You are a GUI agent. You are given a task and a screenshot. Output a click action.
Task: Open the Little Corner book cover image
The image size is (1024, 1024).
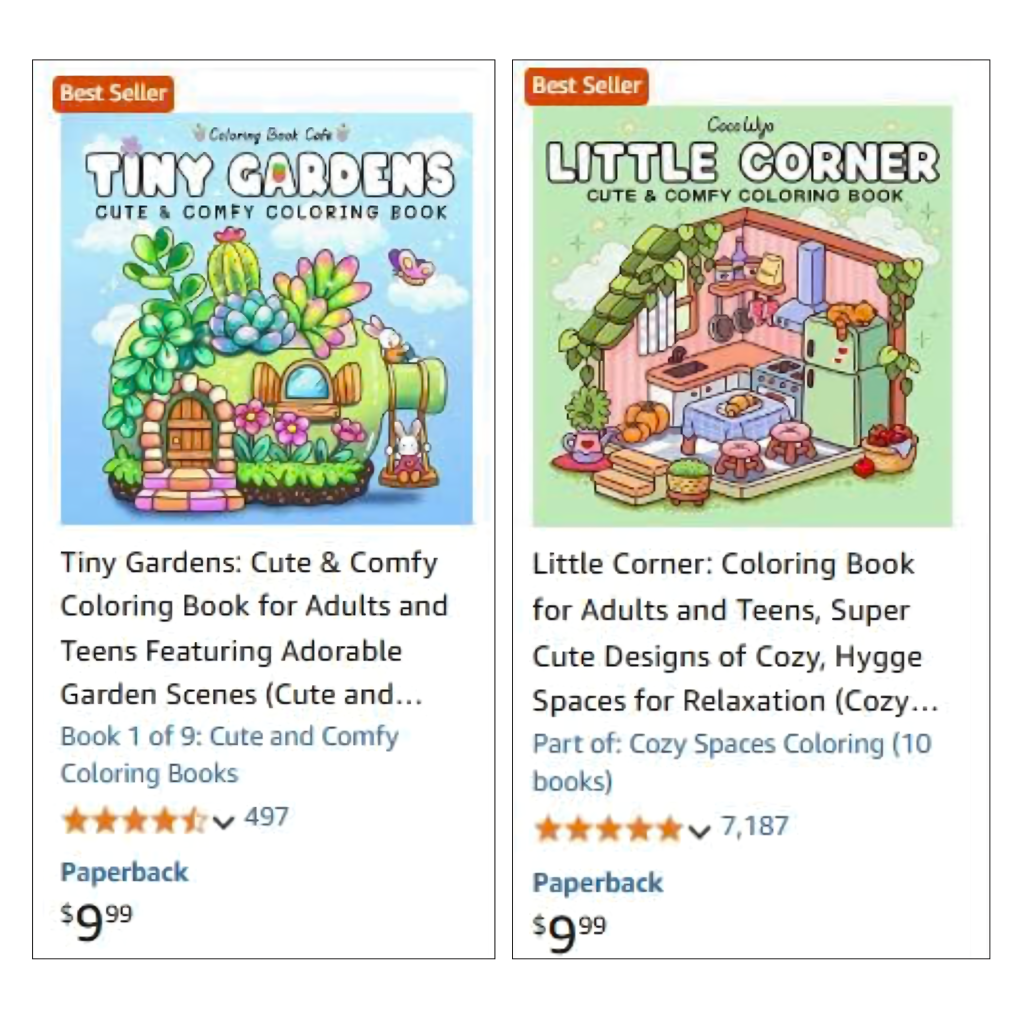(x=742, y=316)
